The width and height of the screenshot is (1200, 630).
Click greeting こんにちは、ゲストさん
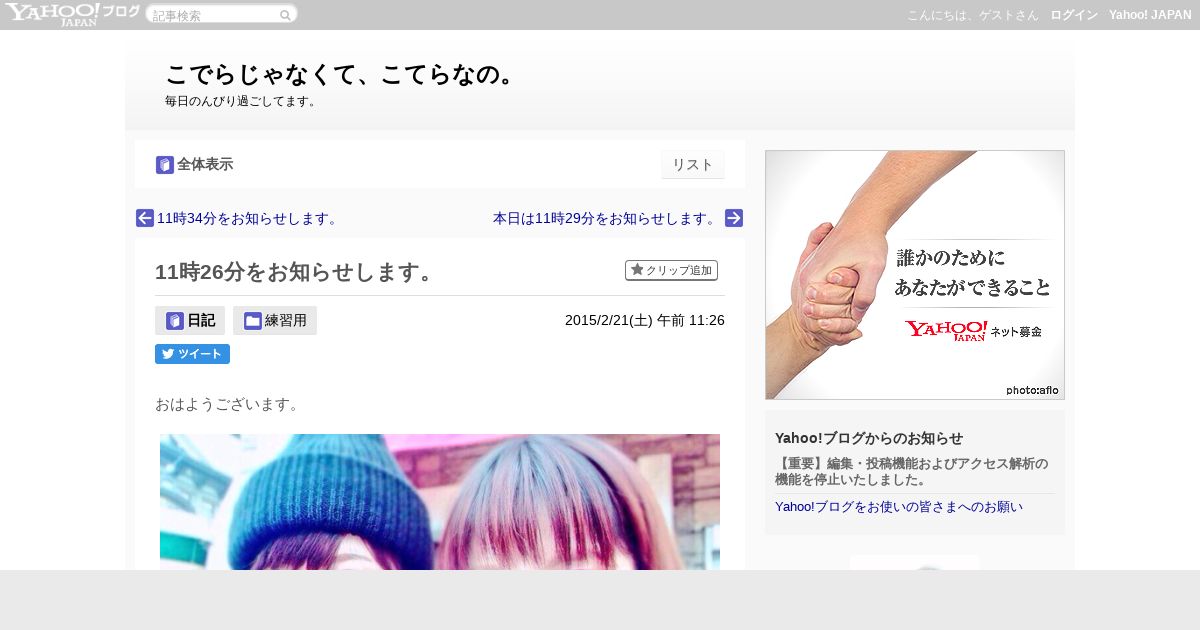click(973, 15)
